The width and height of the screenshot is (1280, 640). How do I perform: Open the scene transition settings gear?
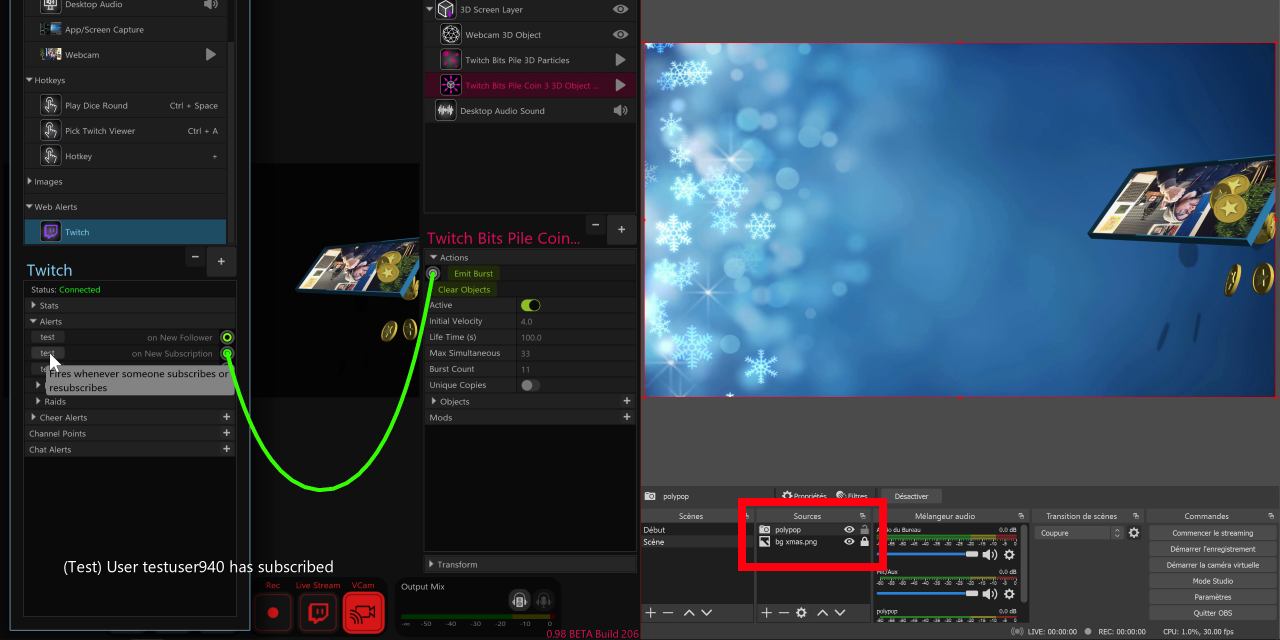(x=1134, y=533)
